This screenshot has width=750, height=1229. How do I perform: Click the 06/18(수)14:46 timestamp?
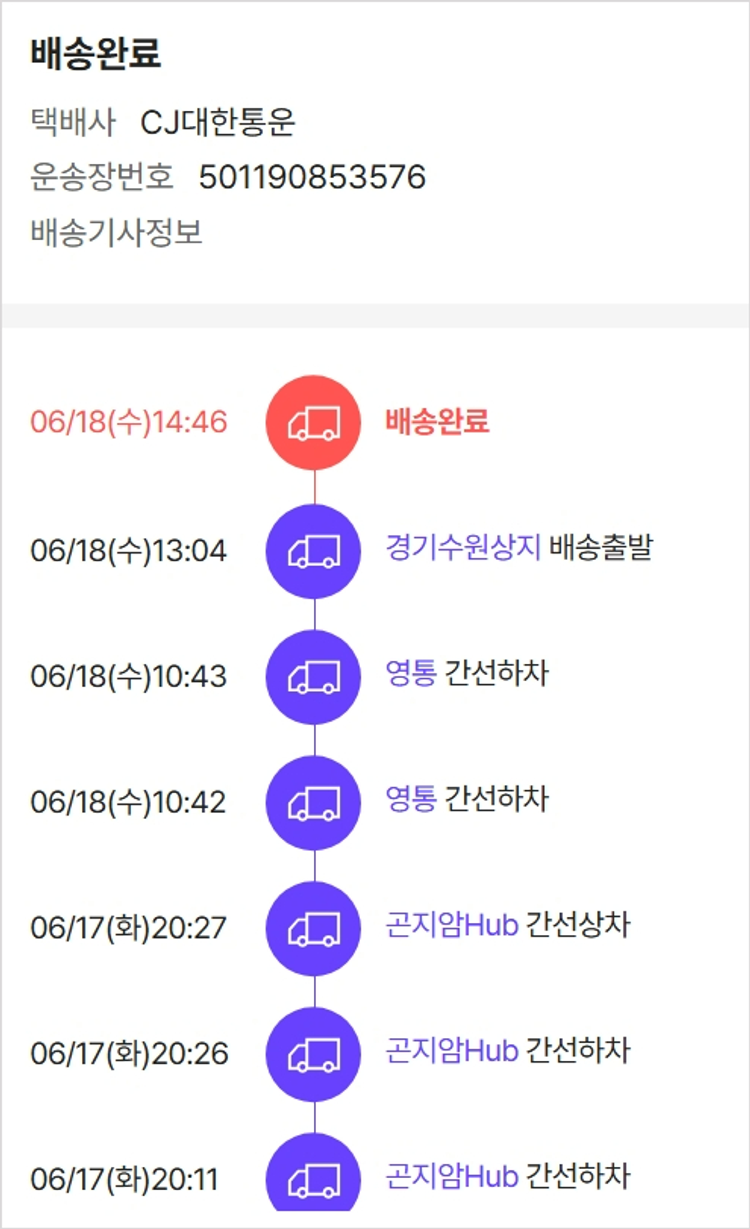(x=129, y=423)
